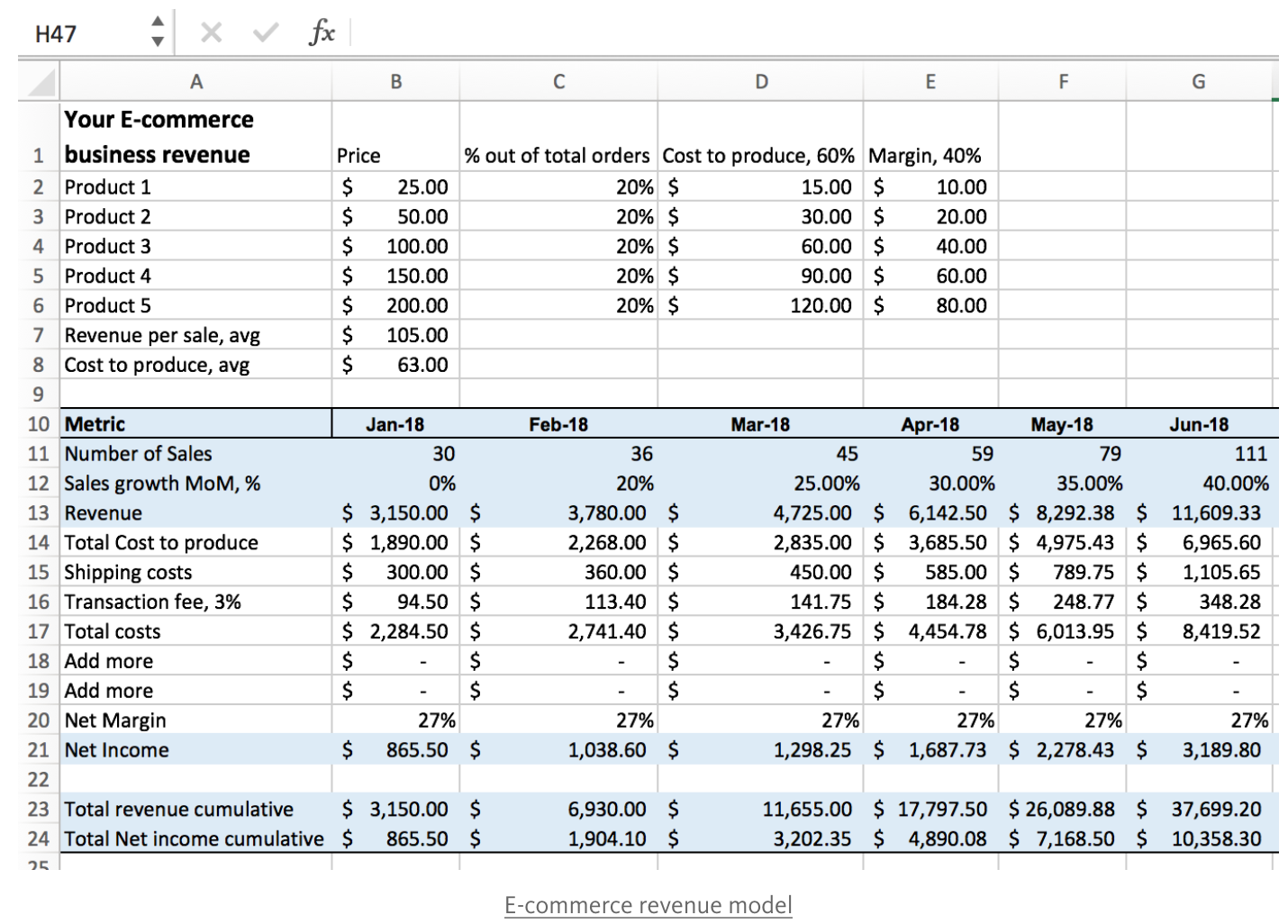Click the 'Jun-18' month header
This screenshot has height=924, width=1288.
pyautogui.click(x=1199, y=424)
